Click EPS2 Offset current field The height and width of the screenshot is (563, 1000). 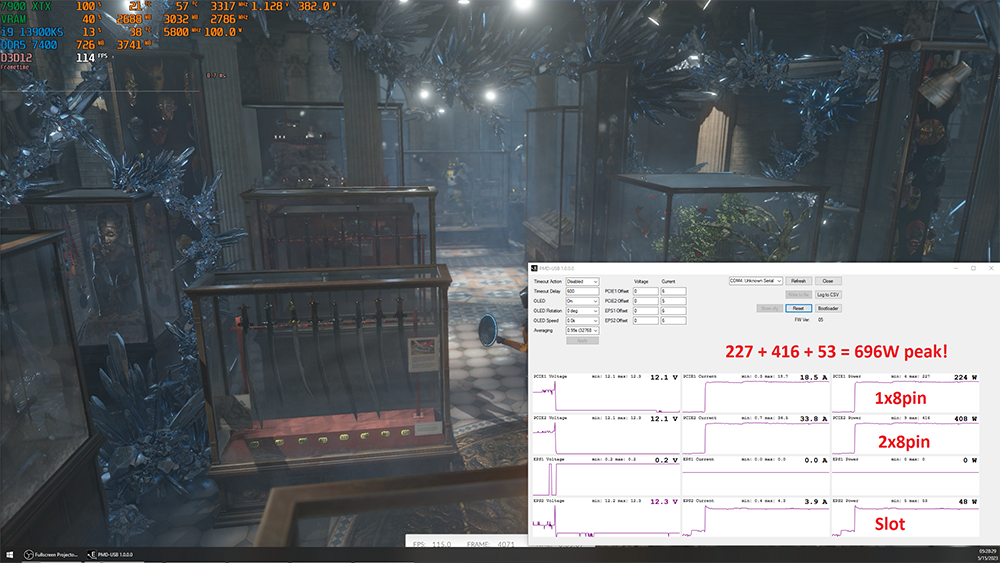point(673,321)
